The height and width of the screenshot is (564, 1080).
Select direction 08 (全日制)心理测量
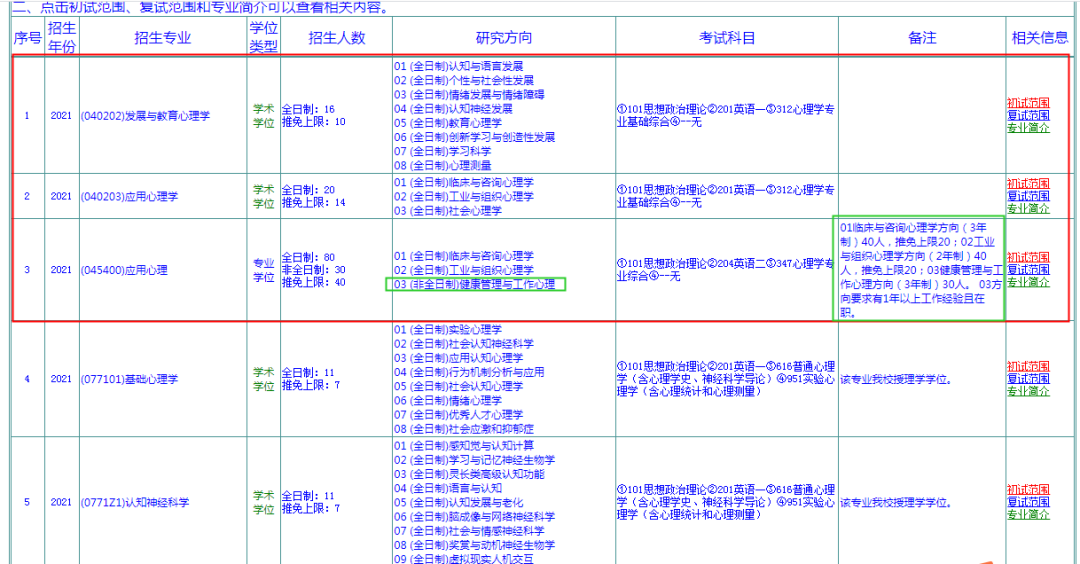[443, 165]
